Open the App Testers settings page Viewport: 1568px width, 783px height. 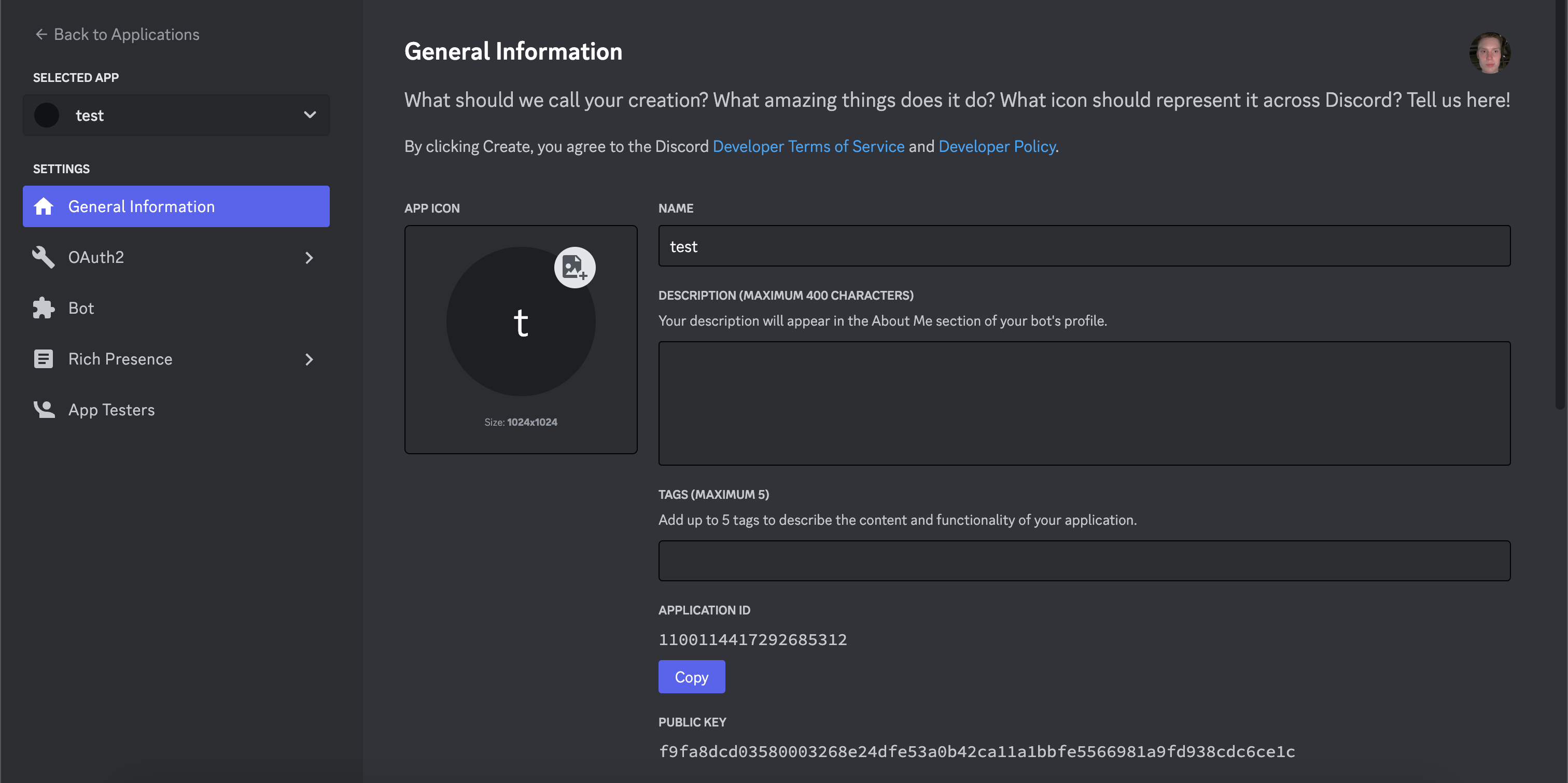click(176, 410)
